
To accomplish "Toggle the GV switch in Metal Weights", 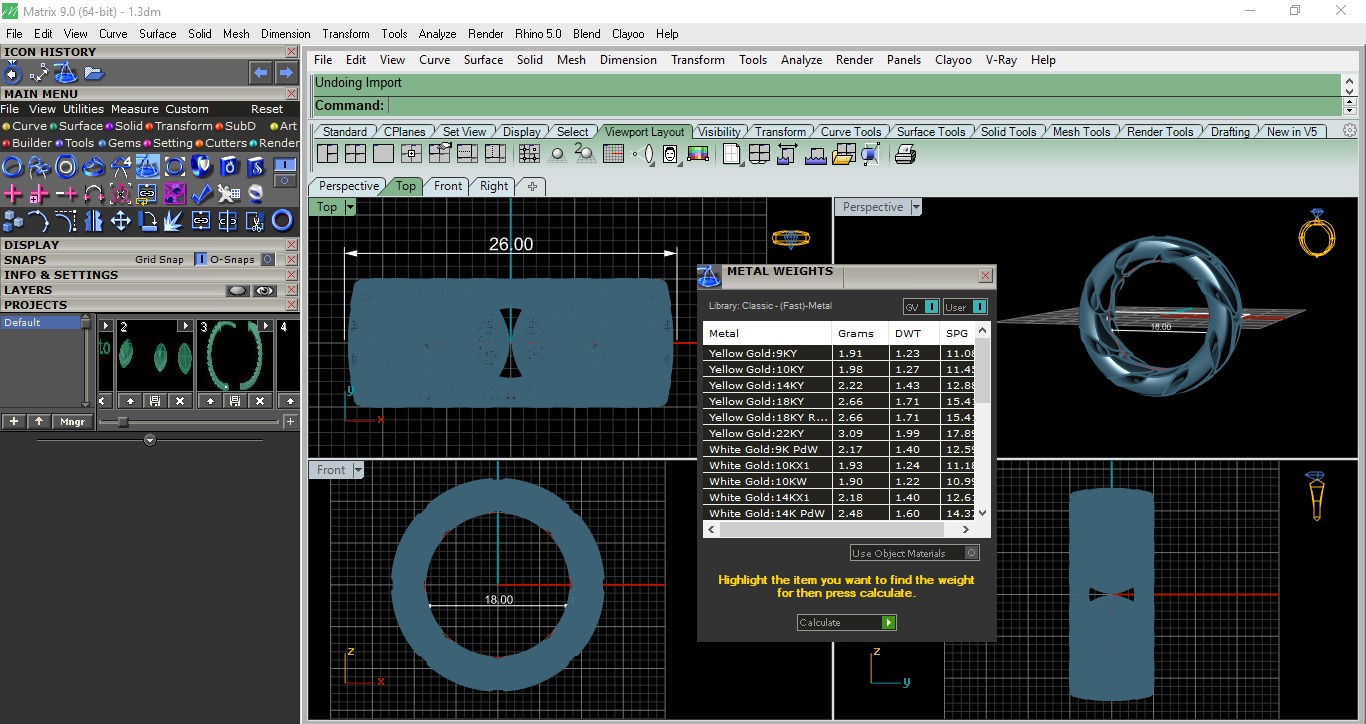I will (x=931, y=307).
